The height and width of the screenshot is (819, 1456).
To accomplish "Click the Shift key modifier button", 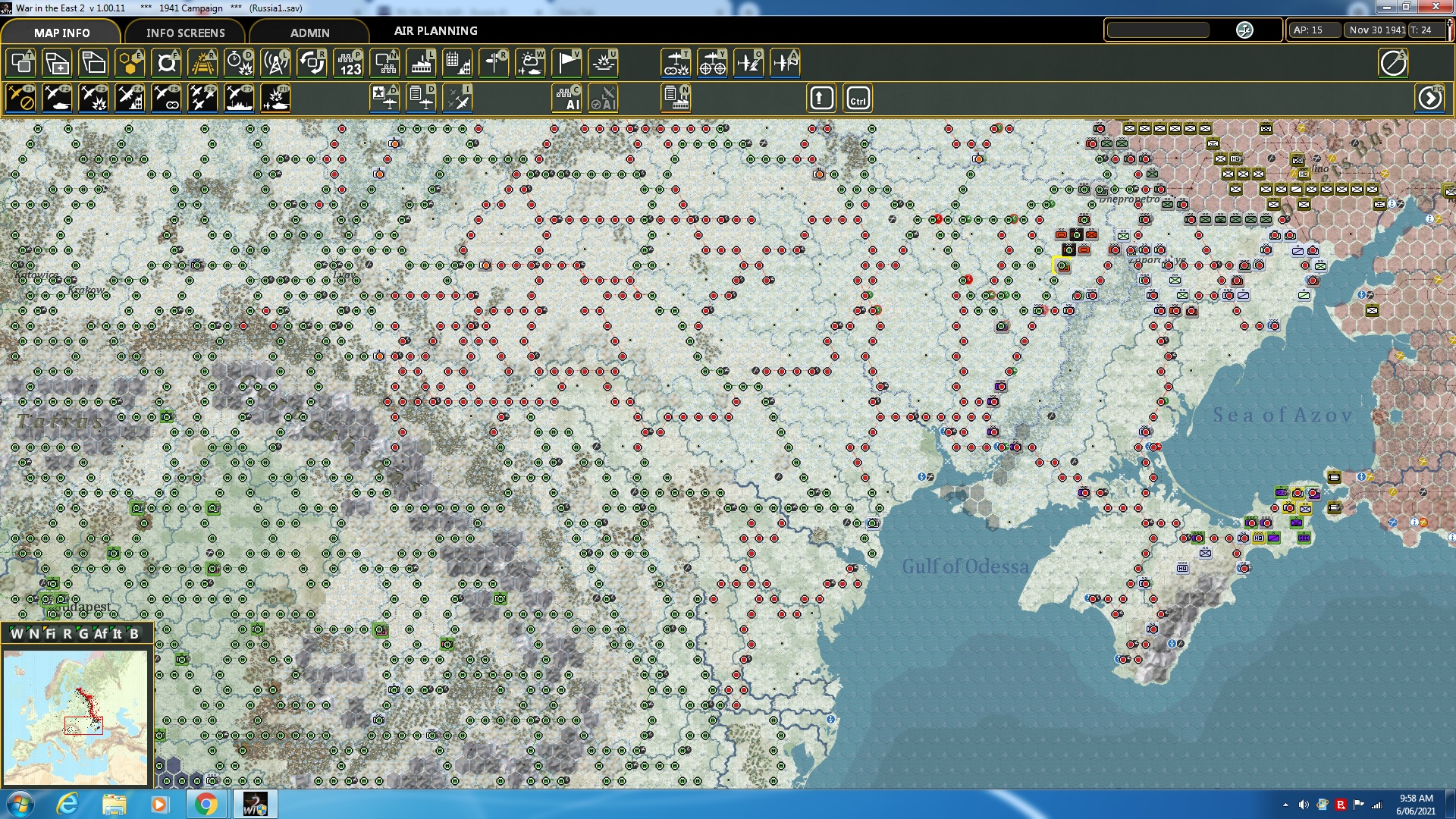I will pyautogui.click(x=821, y=99).
